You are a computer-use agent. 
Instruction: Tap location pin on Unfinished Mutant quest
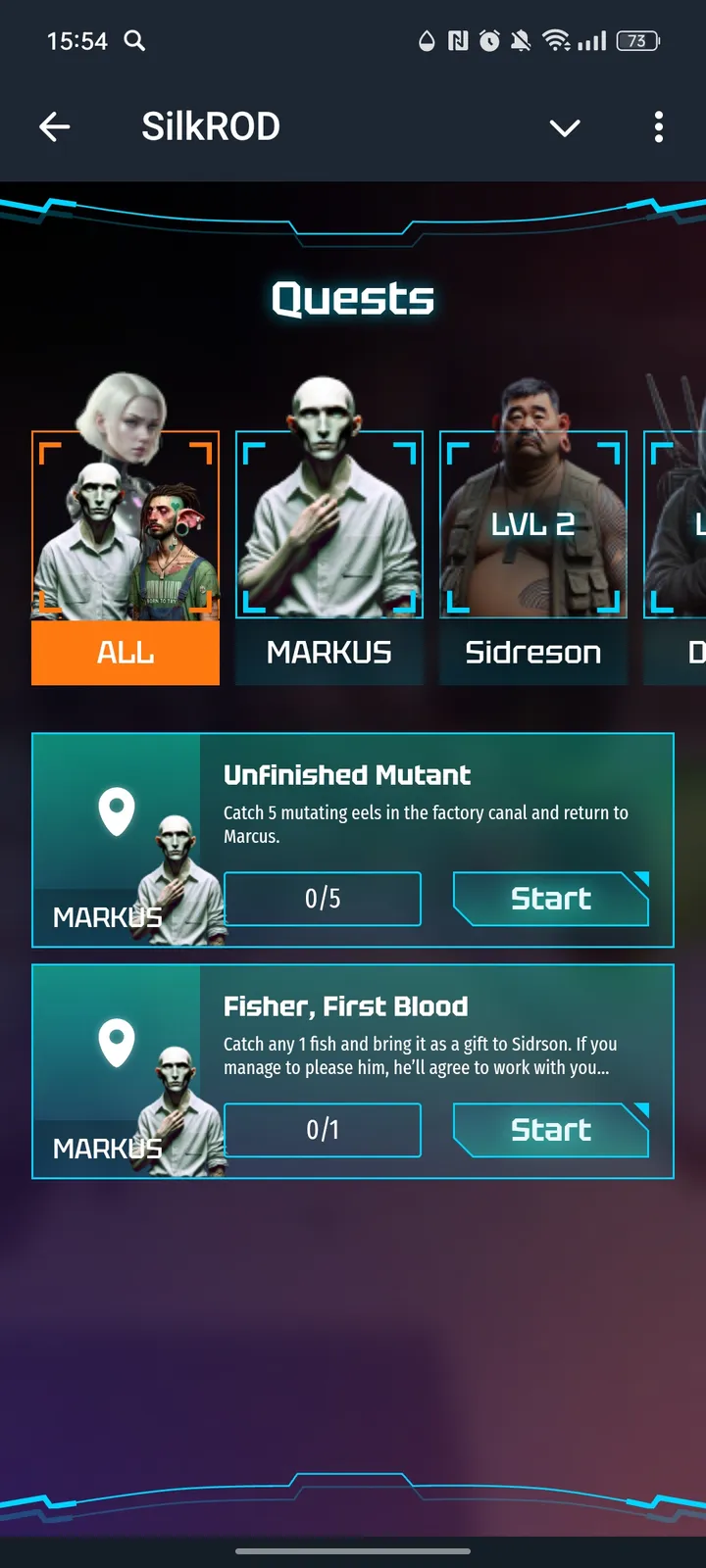point(117,811)
